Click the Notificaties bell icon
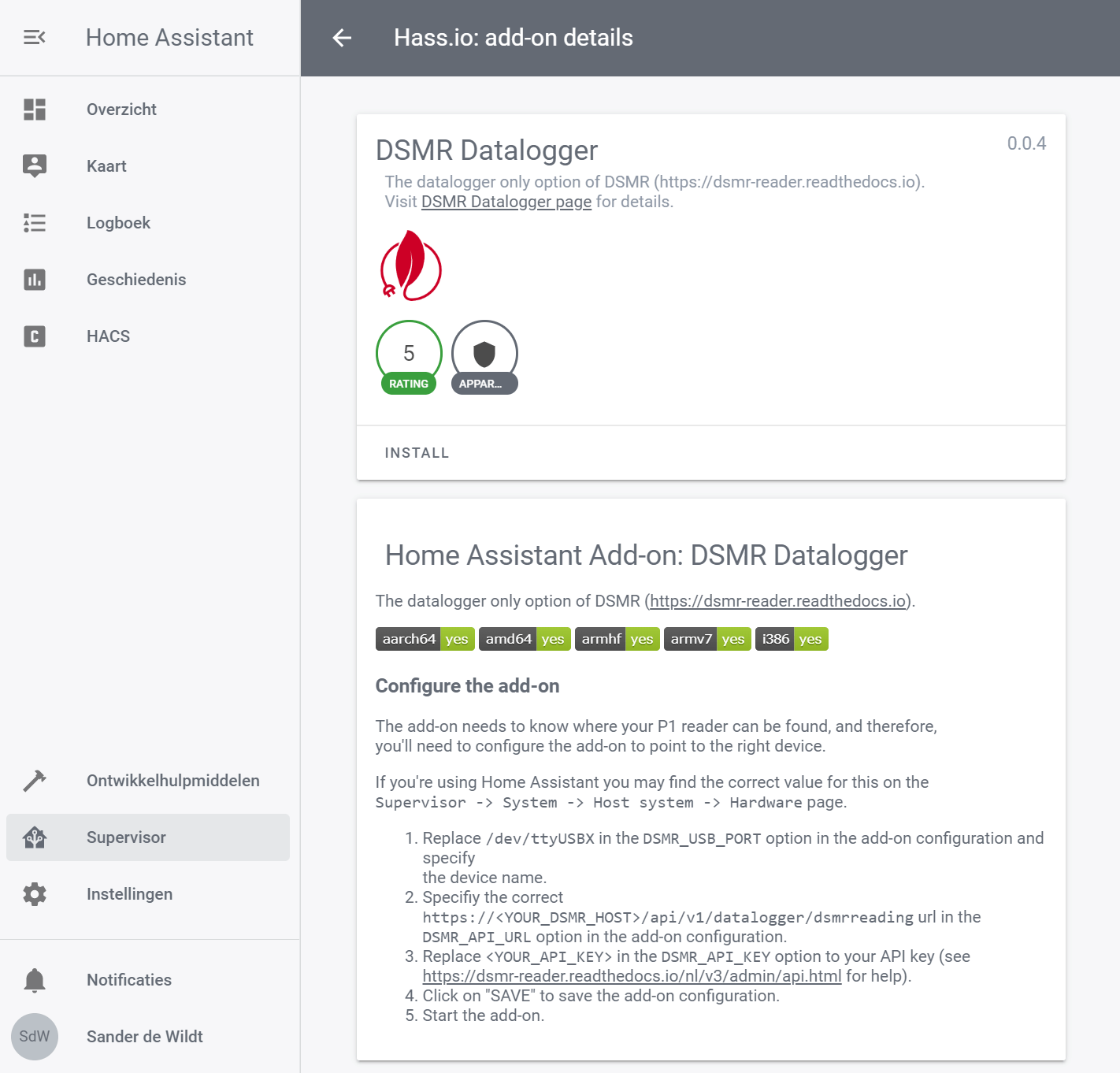 click(x=35, y=980)
